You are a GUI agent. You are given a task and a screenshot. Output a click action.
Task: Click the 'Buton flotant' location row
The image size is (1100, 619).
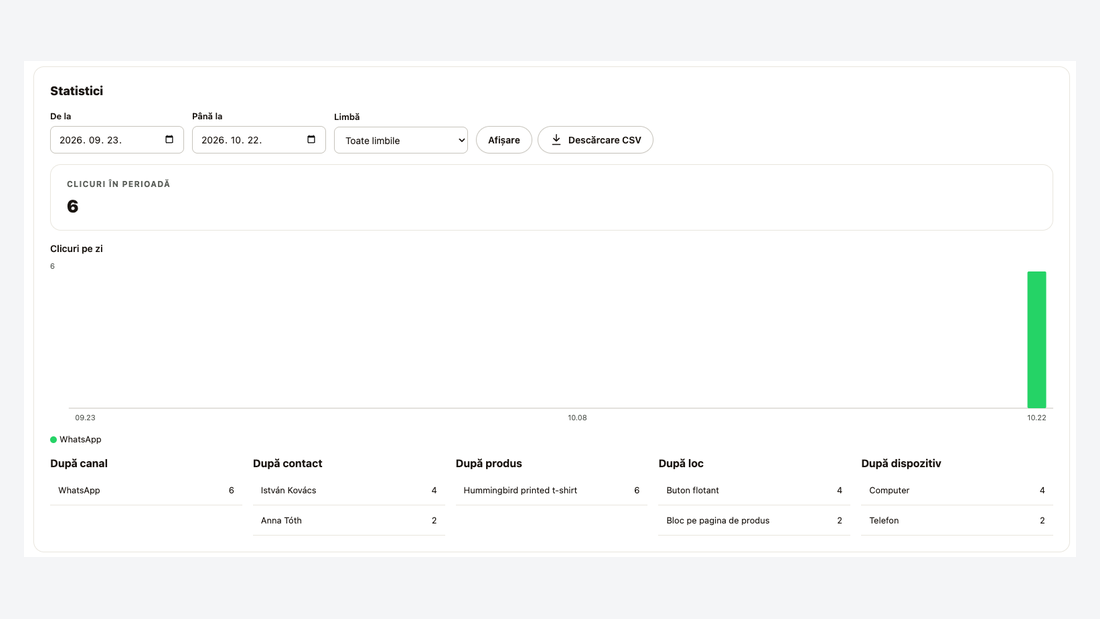click(754, 491)
